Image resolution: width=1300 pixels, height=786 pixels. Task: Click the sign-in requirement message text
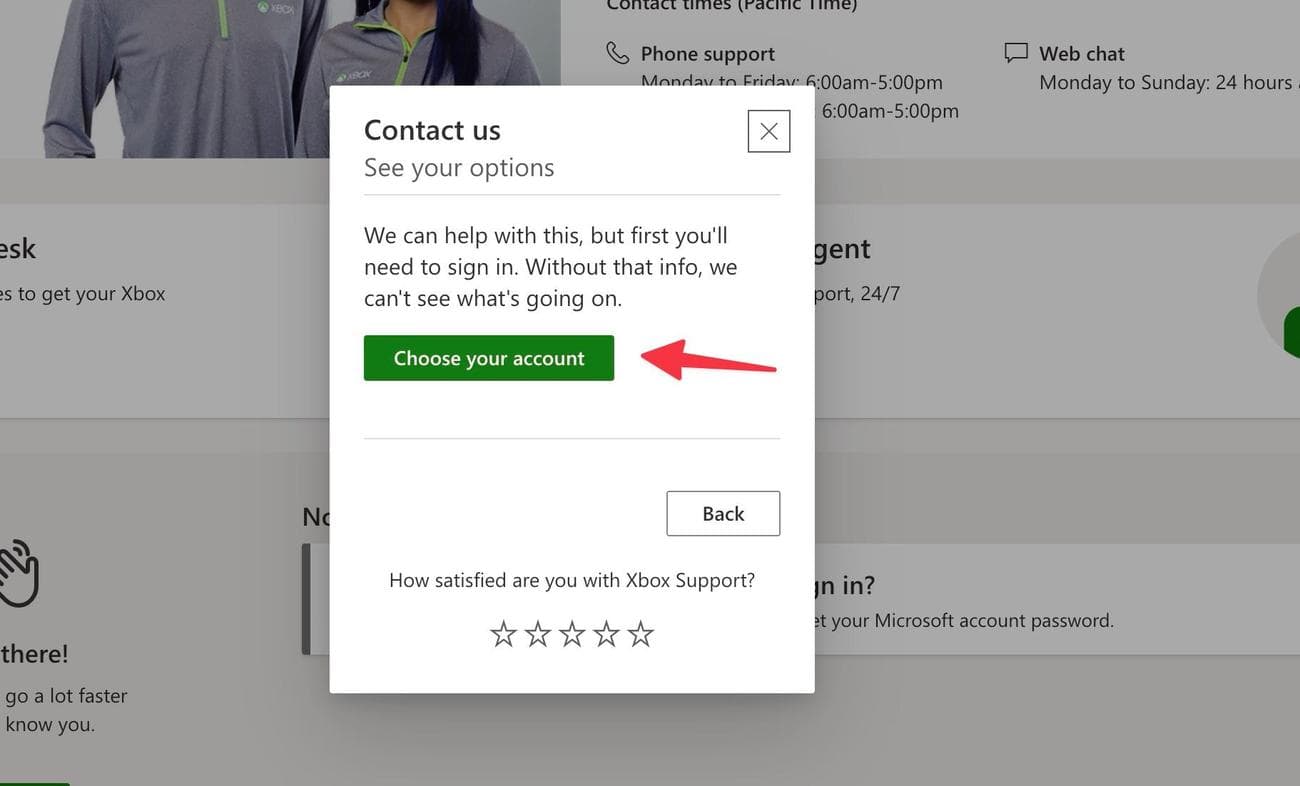550,267
